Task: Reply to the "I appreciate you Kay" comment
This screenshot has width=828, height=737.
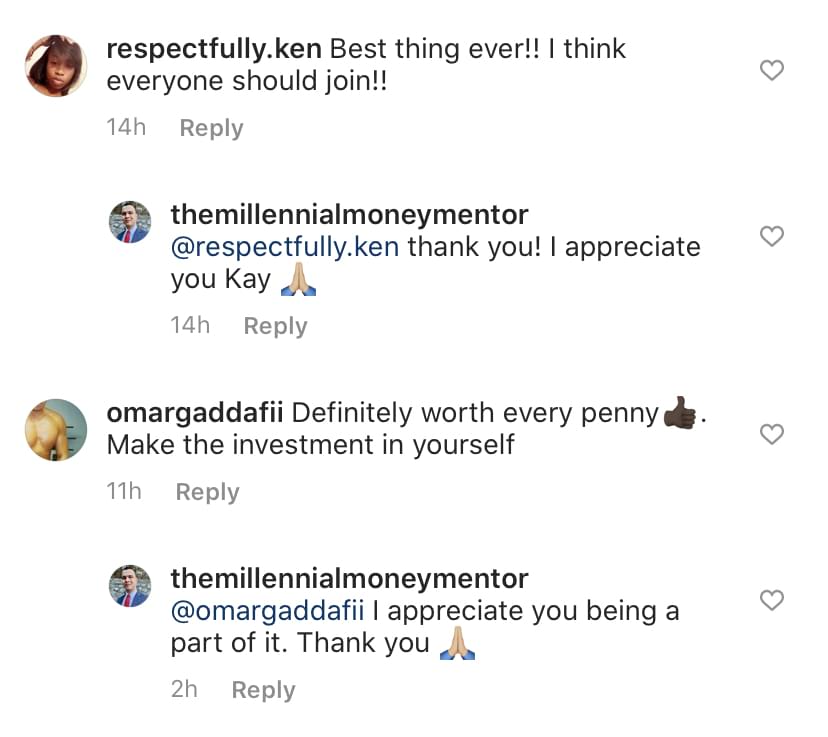Action: [x=275, y=326]
